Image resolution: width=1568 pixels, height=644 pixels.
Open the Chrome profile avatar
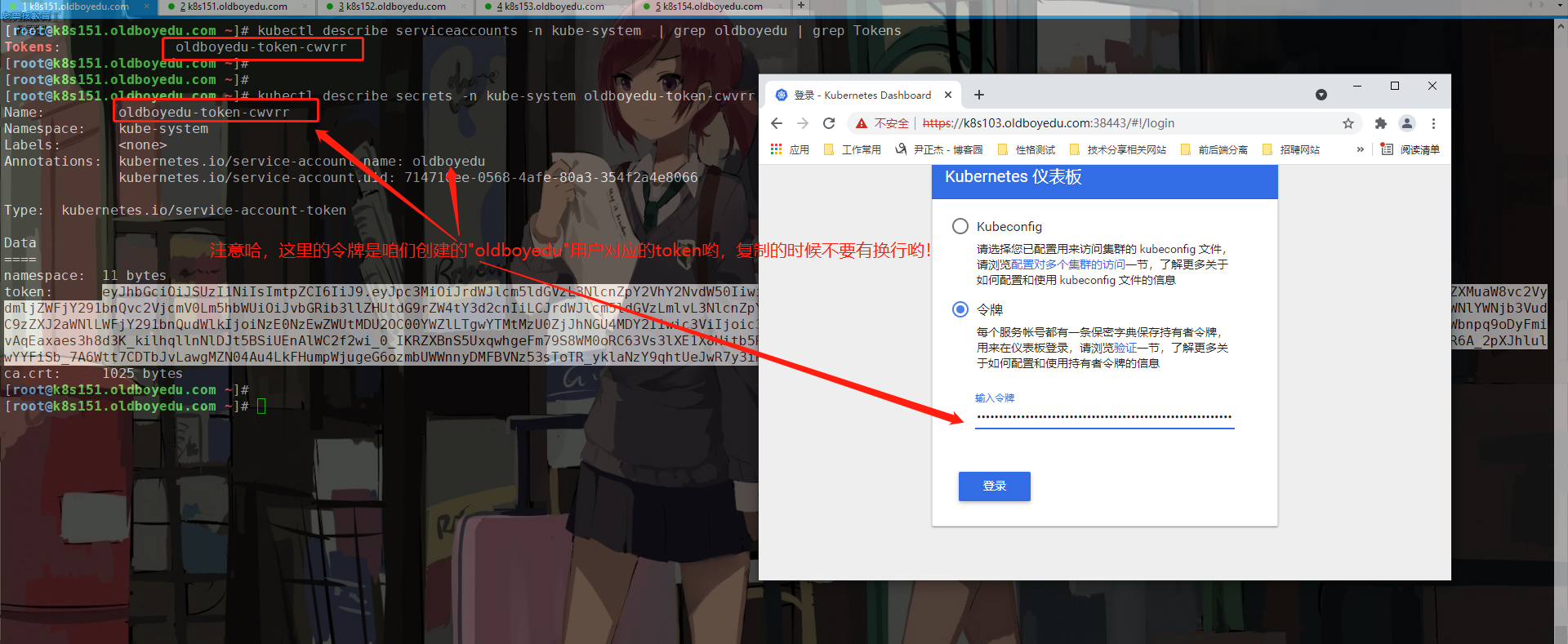pos(1406,123)
